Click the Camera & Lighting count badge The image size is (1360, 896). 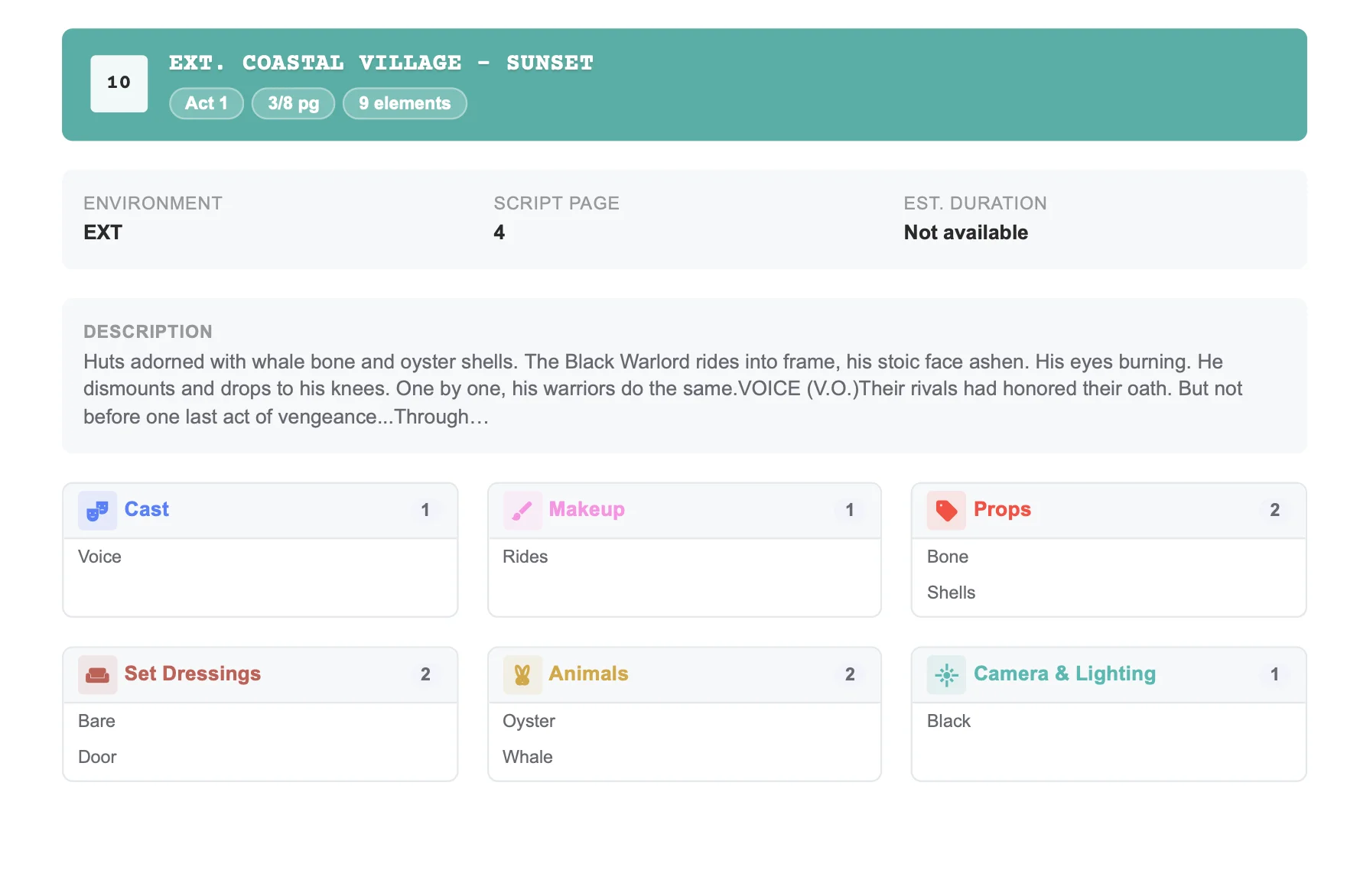[x=1274, y=674]
